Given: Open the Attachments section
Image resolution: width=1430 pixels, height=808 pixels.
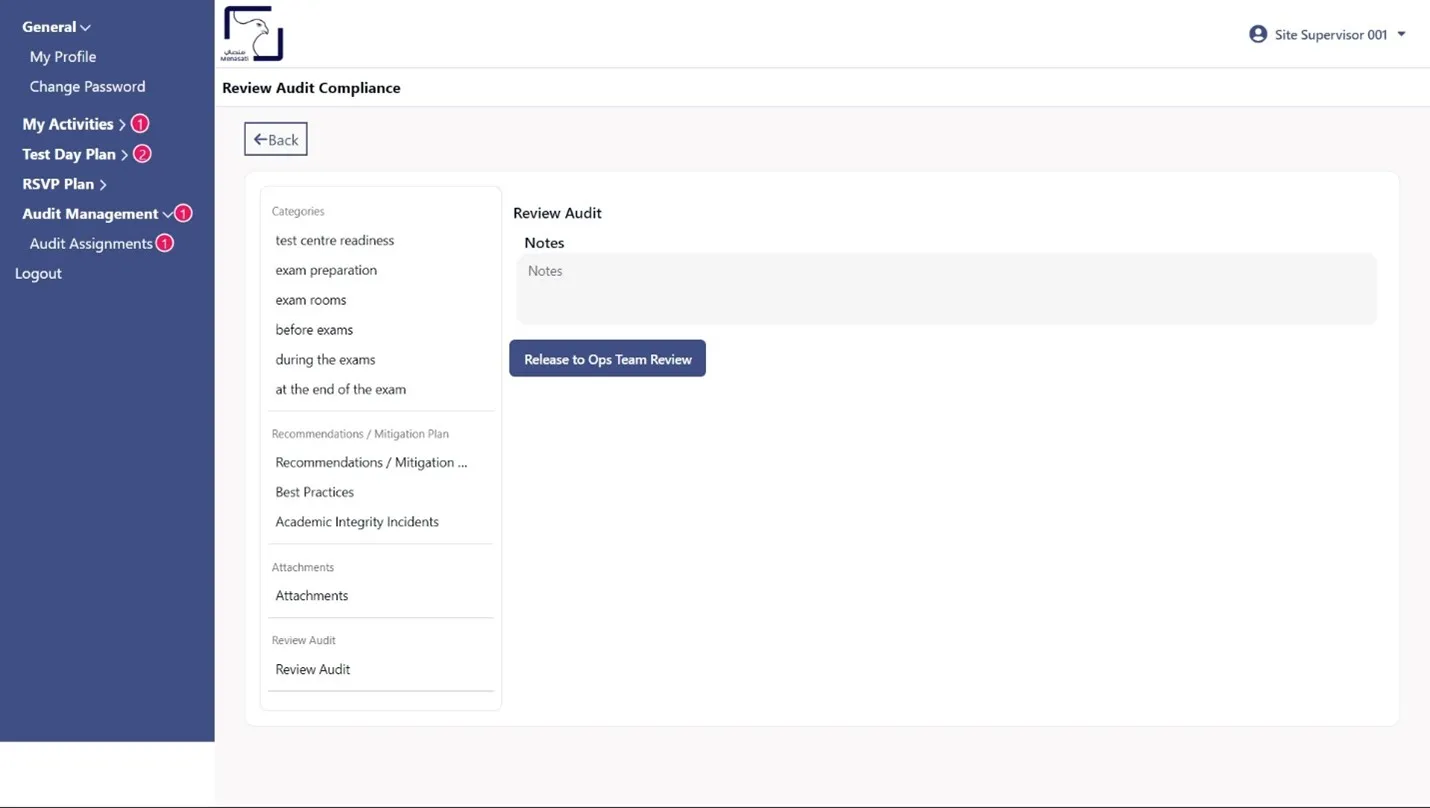Looking at the screenshot, I should tap(312, 596).
